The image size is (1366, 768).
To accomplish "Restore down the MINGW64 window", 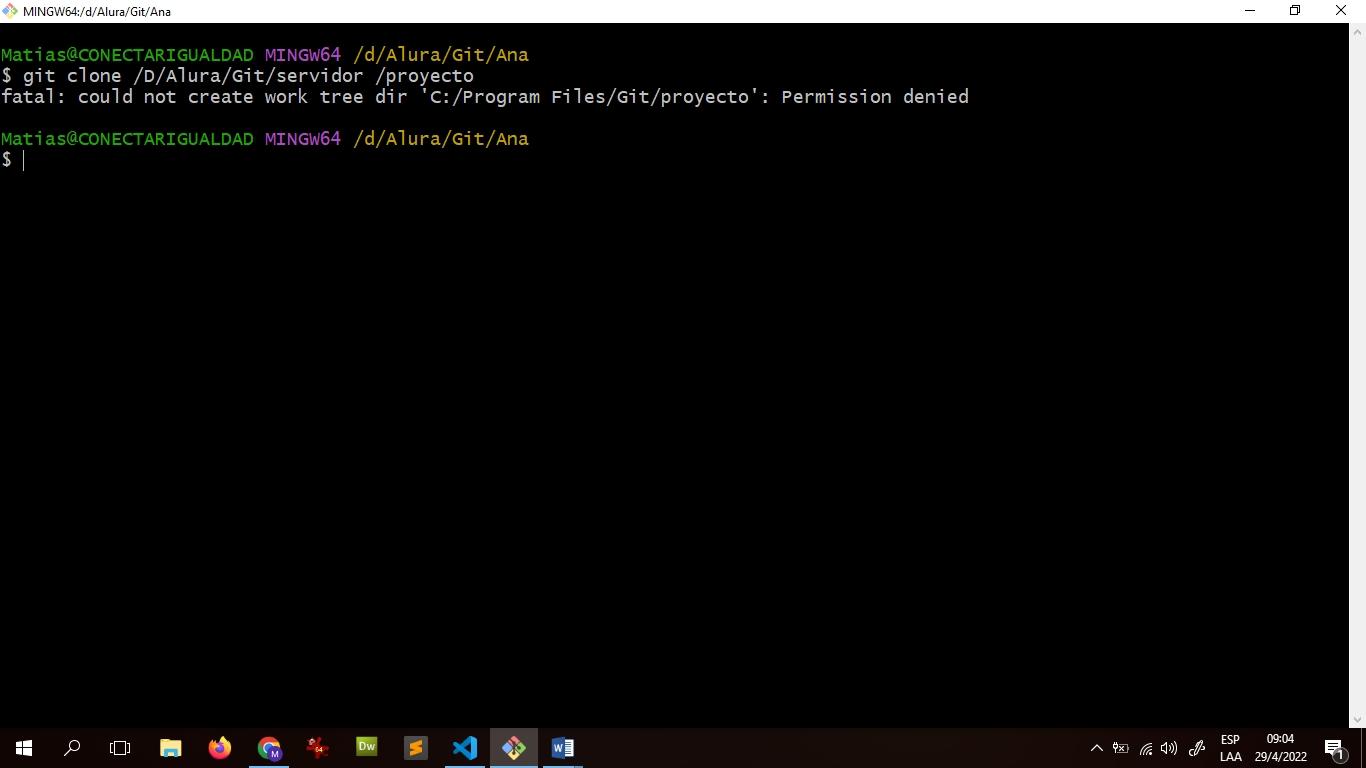I will 1295,11.
